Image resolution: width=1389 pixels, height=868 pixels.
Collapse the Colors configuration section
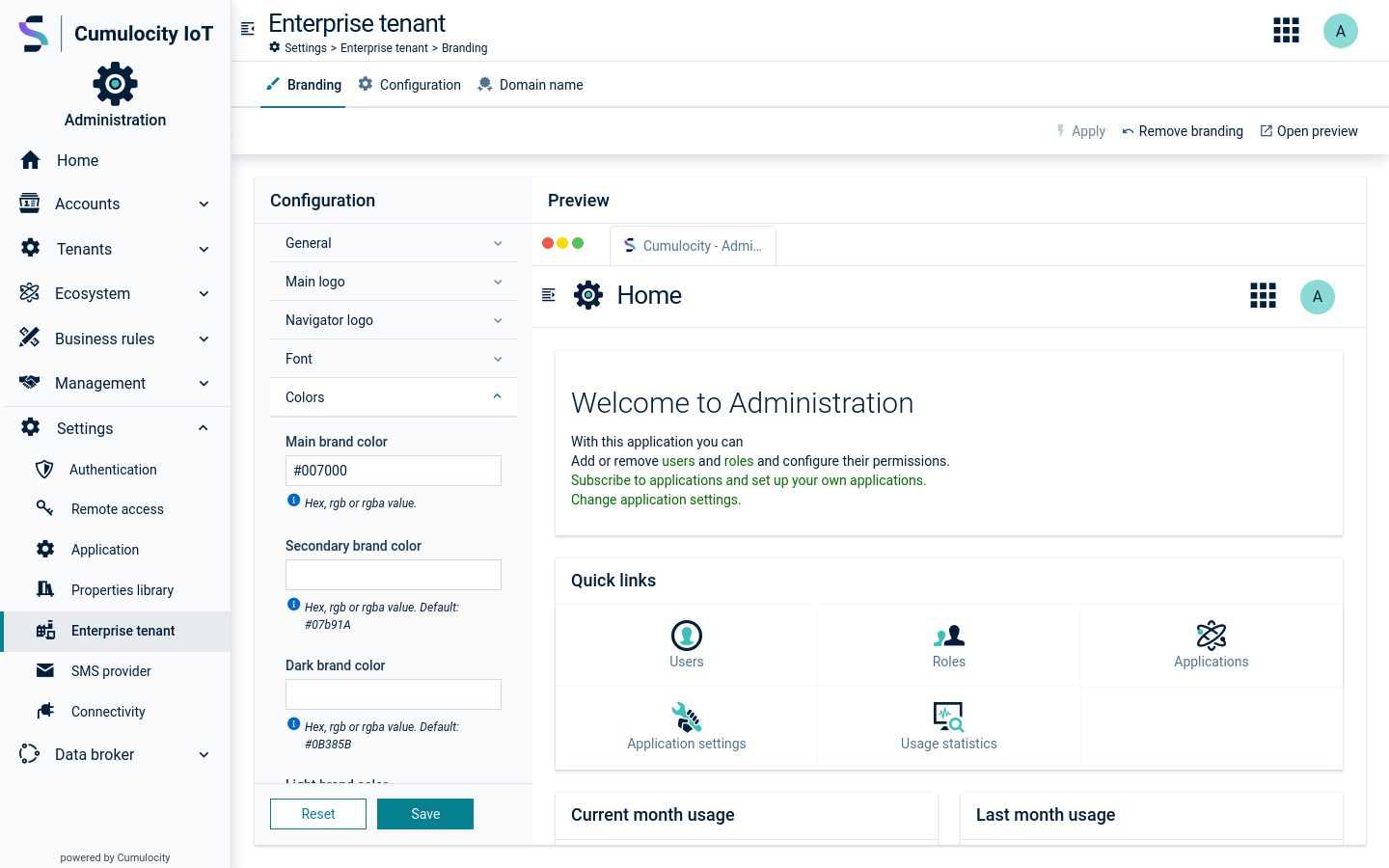[394, 397]
